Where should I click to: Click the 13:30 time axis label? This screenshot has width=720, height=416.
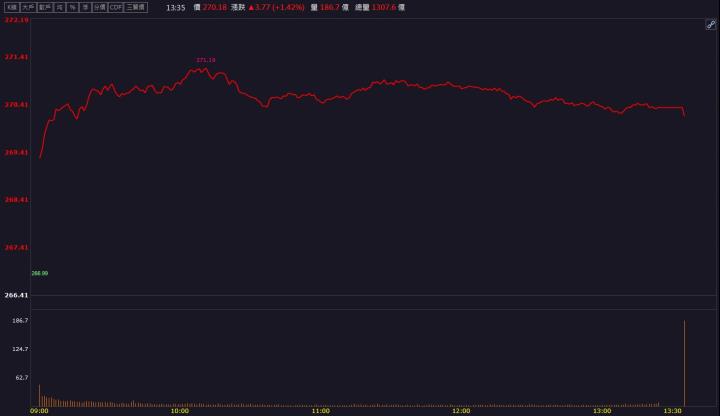point(673,411)
